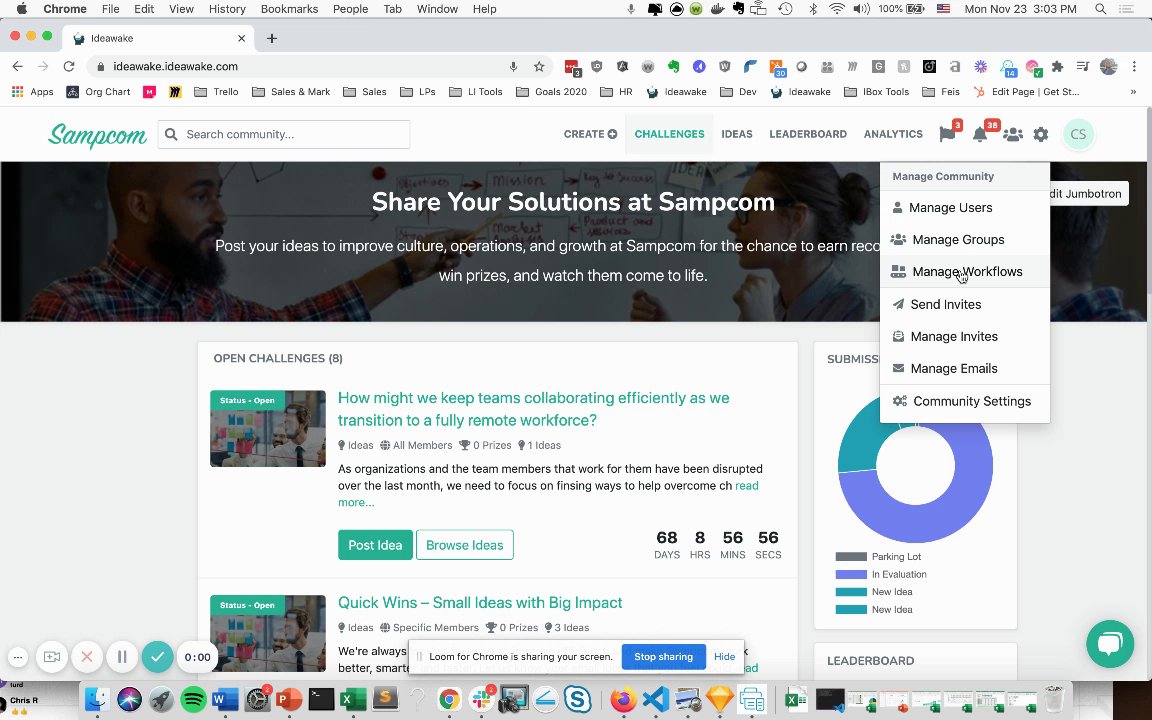Open the CS user avatar menu
This screenshot has height=720, width=1152.
pos(1078,134)
